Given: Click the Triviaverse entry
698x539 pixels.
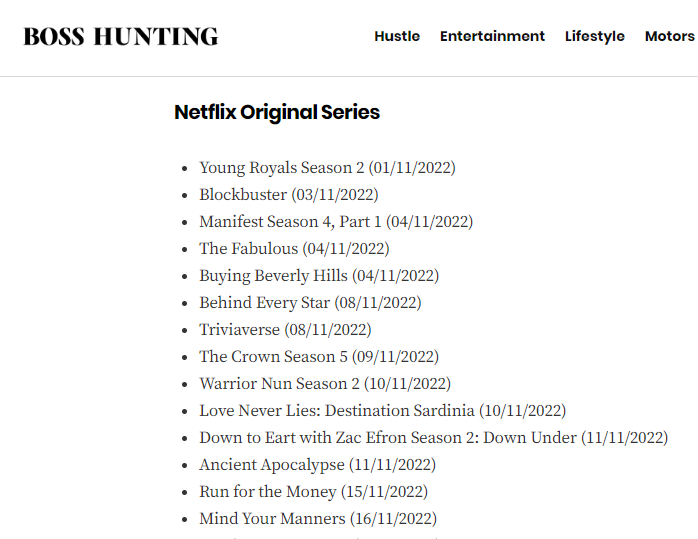Looking at the screenshot, I should (285, 330).
